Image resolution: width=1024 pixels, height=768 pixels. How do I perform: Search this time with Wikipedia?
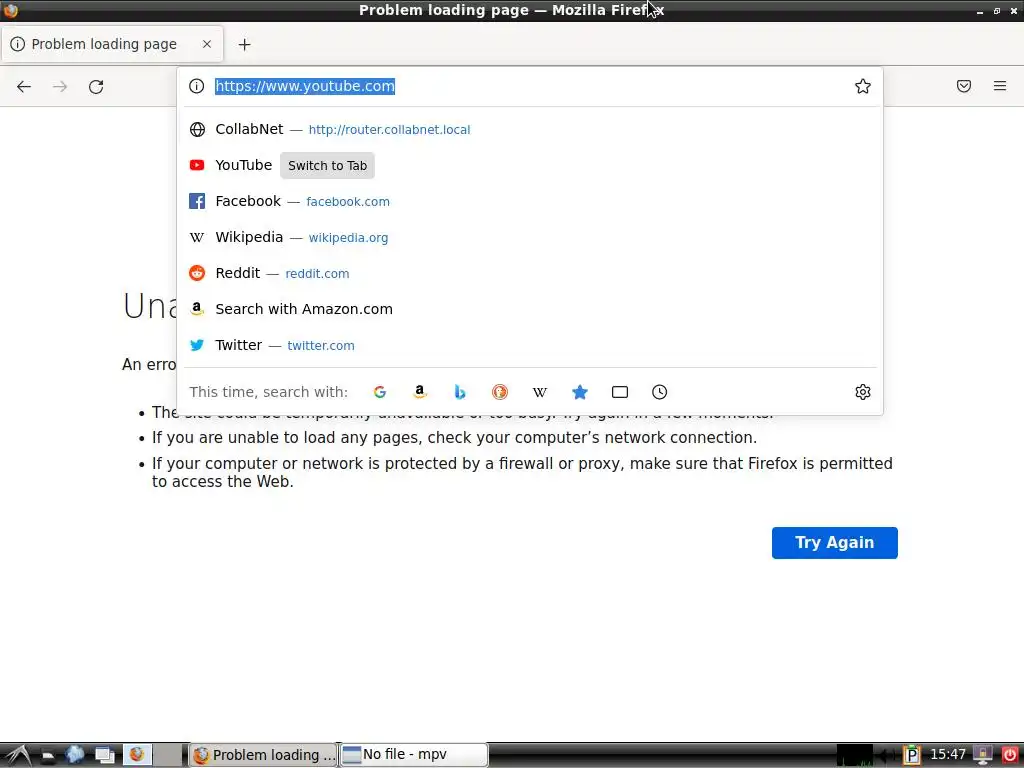click(x=539, y=392)
